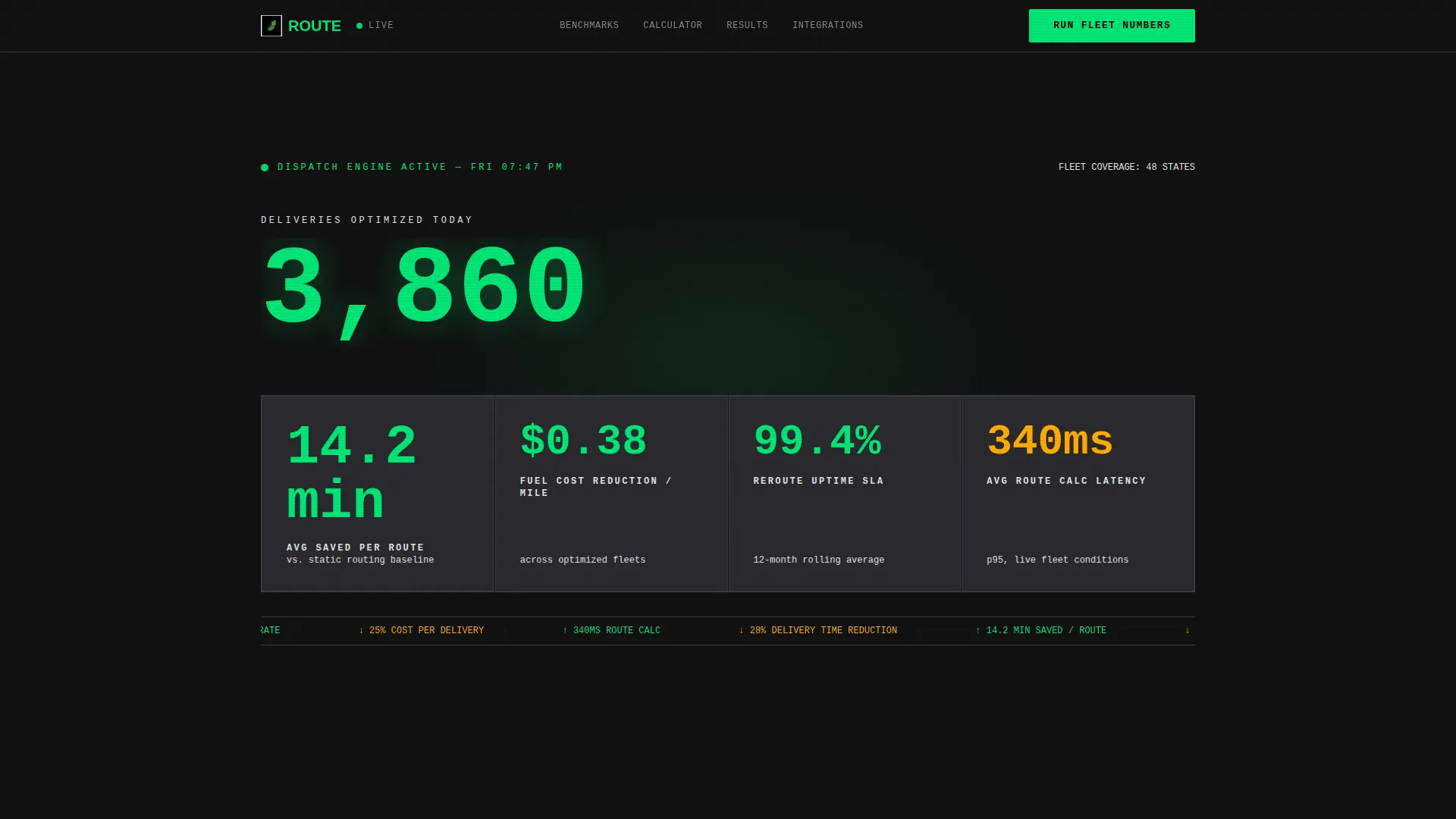Open the Calculator nav item

[673, 26]
